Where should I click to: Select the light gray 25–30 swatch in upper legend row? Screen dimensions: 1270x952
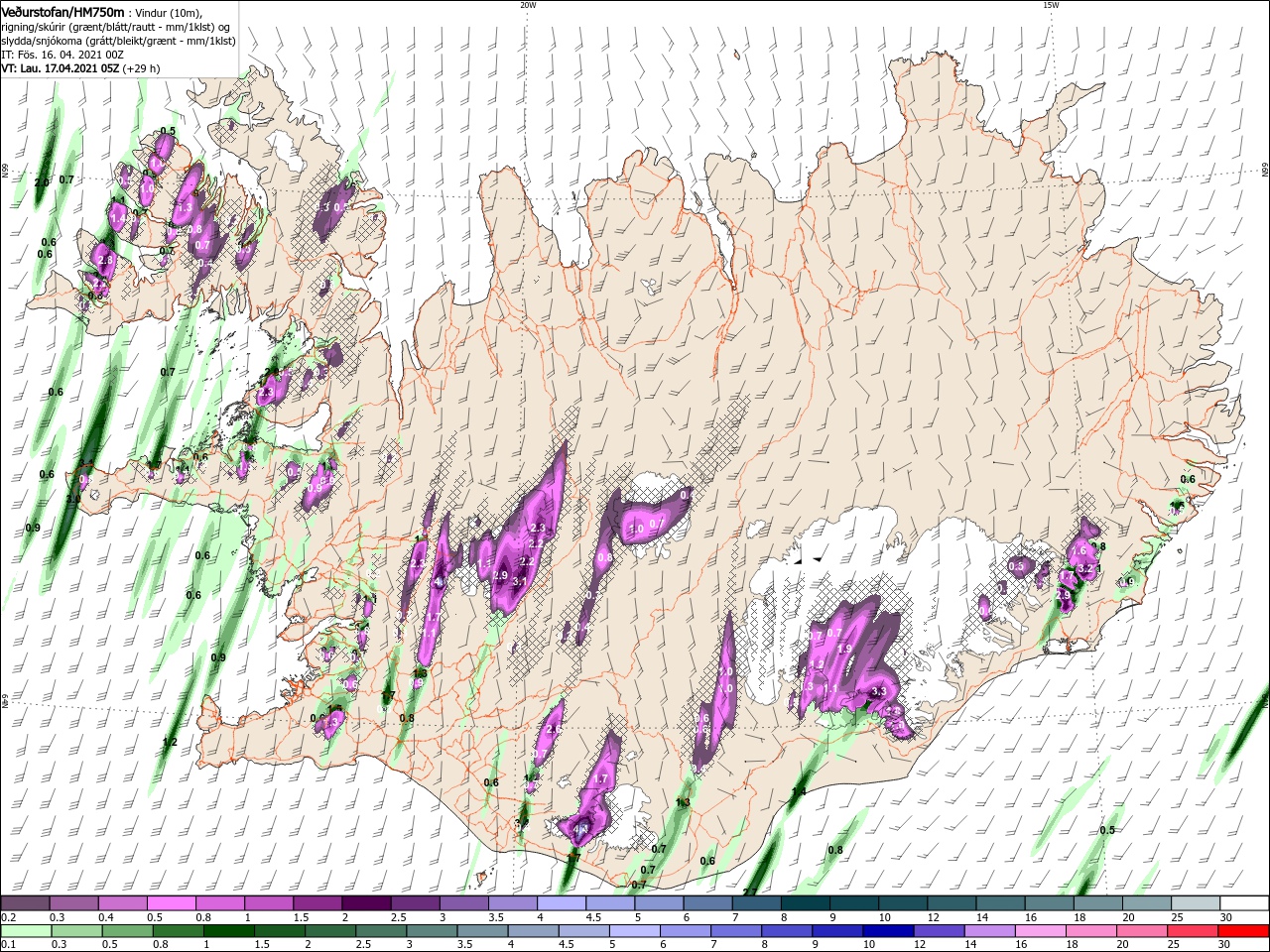point(1196,903)
